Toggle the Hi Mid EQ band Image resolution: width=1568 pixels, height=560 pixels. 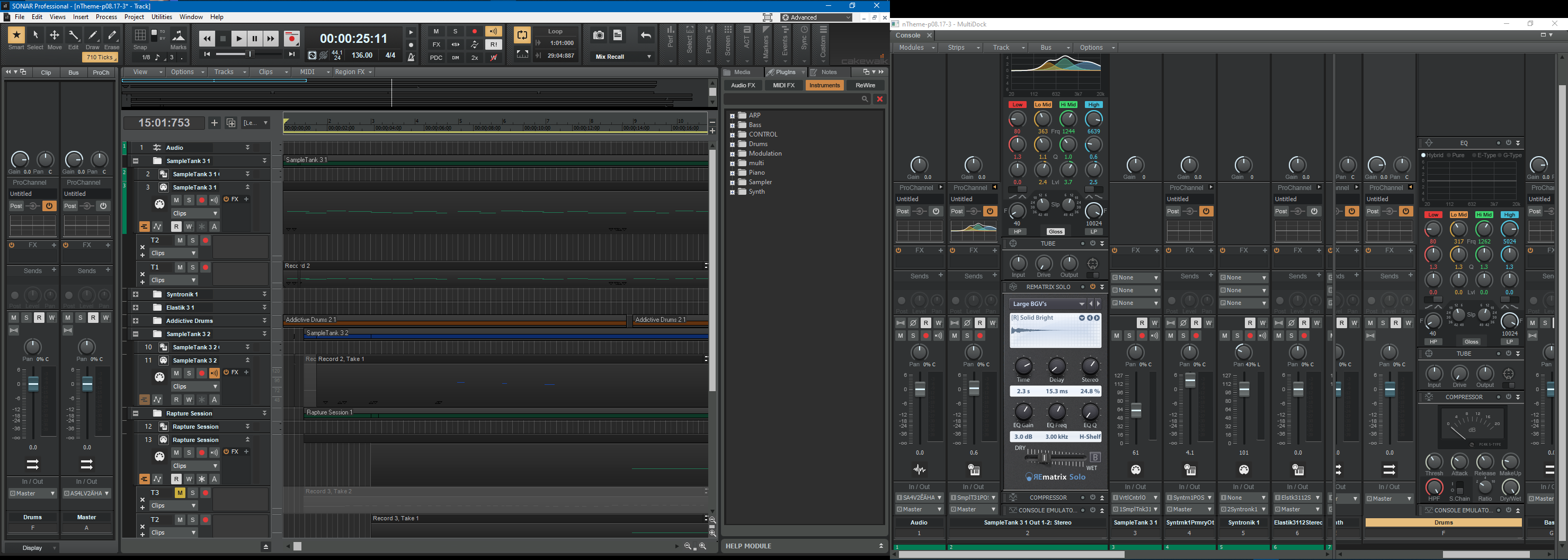(x=1068, y=105)
